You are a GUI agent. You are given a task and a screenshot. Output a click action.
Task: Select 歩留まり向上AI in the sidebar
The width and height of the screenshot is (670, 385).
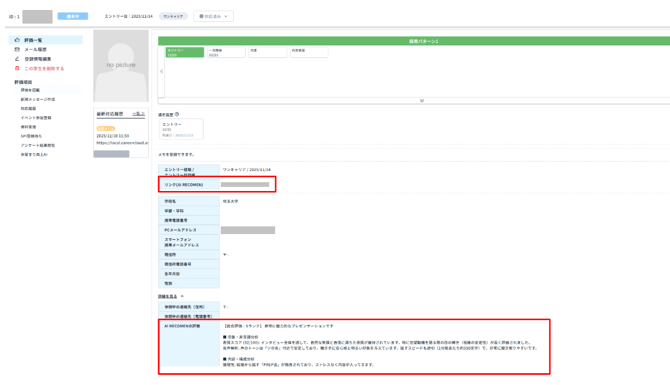(34, 155)
